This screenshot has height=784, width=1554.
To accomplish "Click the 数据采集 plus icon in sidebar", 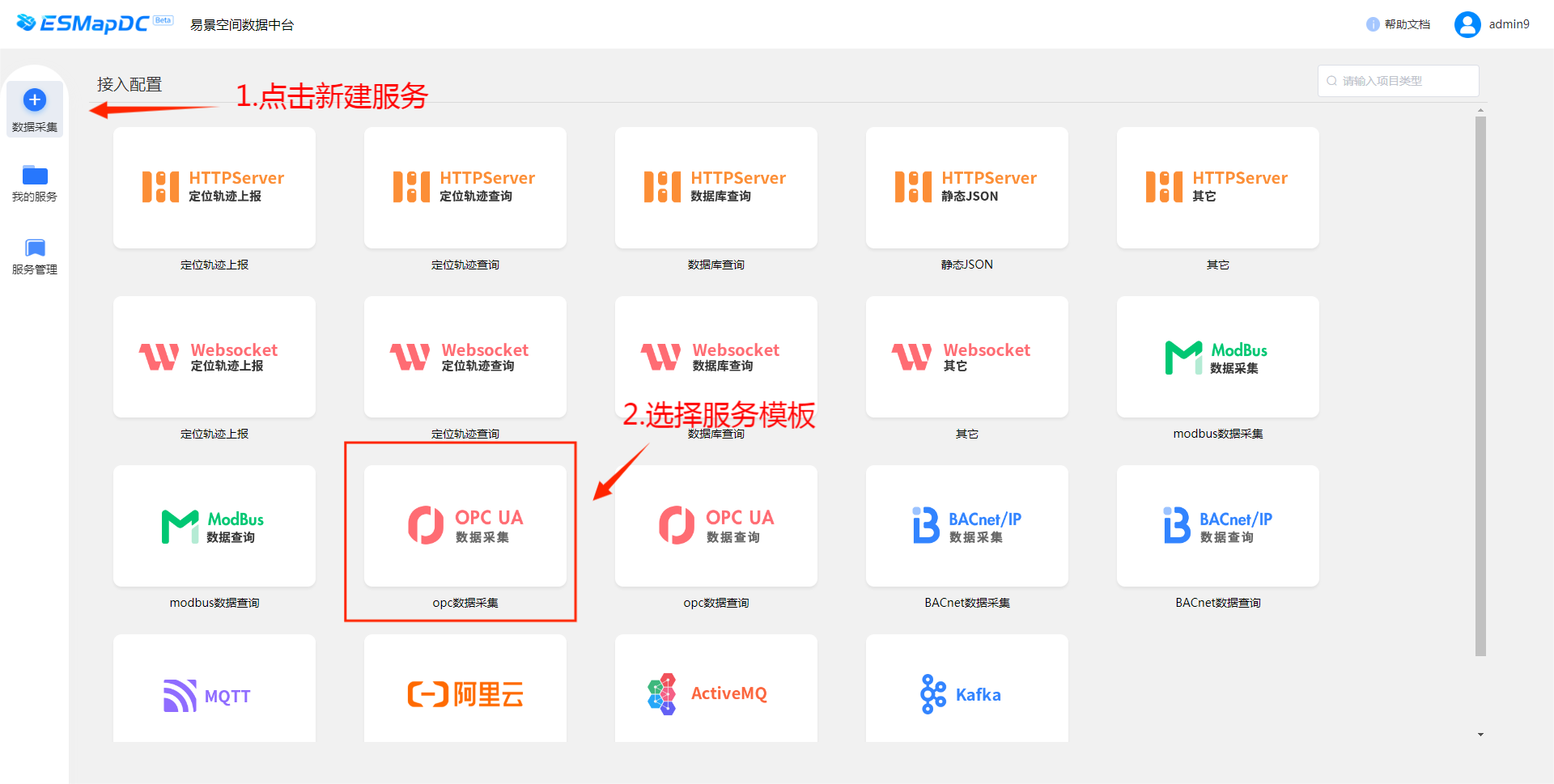I will (x=35, y=100).
